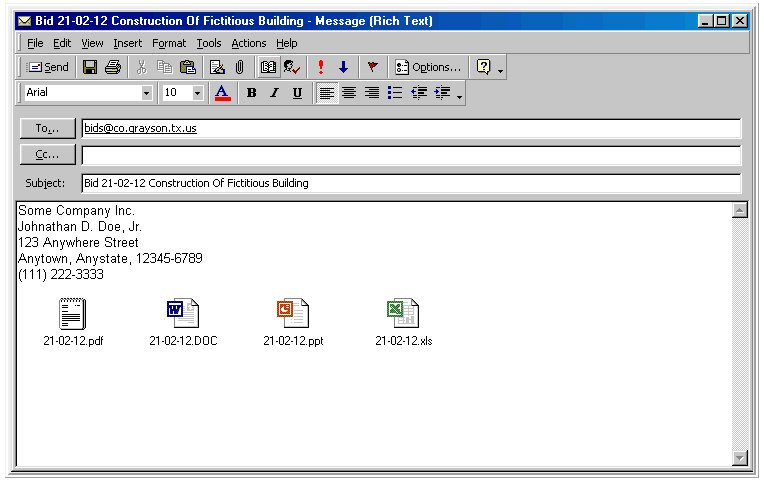Open the Tools menu

(209, 43)
